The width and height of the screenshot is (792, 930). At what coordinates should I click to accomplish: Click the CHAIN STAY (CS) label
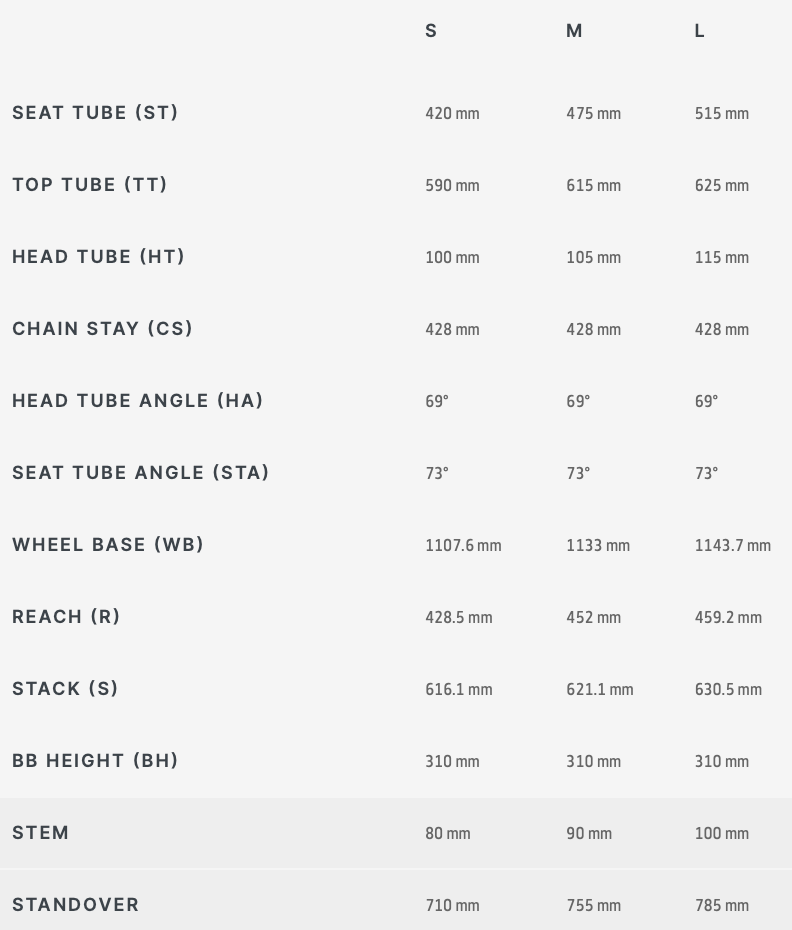point(102,329)
